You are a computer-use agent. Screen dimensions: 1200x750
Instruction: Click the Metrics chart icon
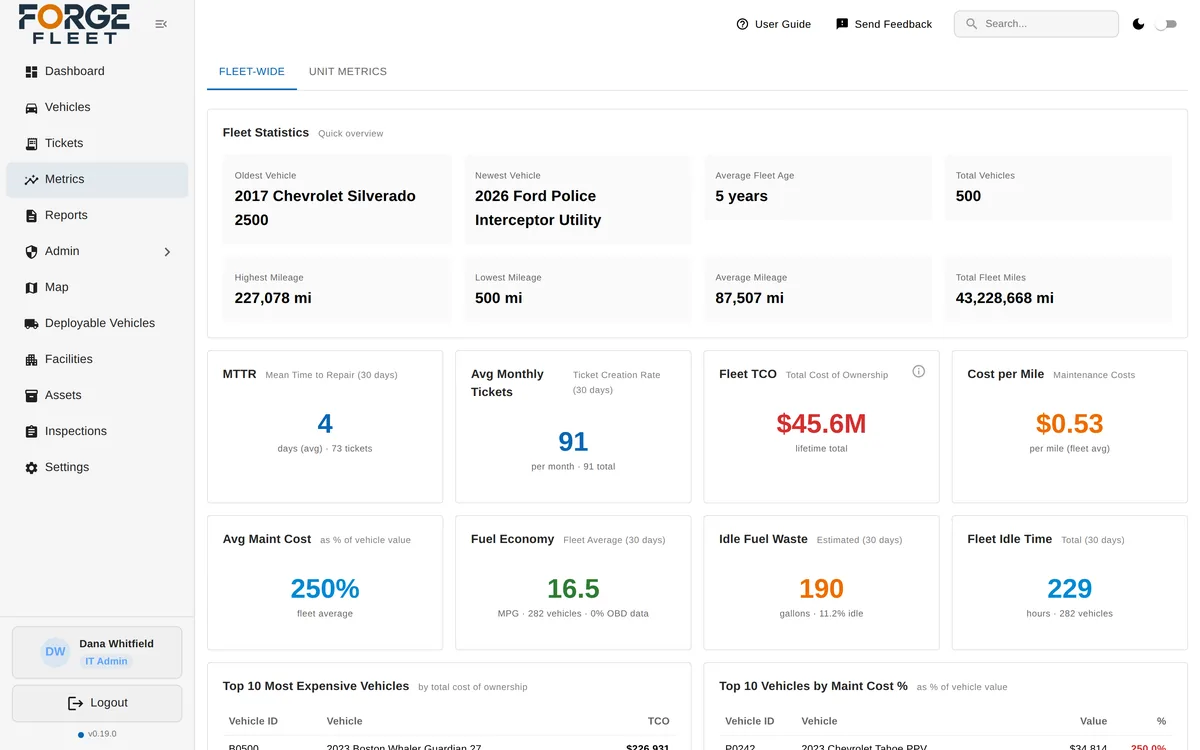click(31, 180)
